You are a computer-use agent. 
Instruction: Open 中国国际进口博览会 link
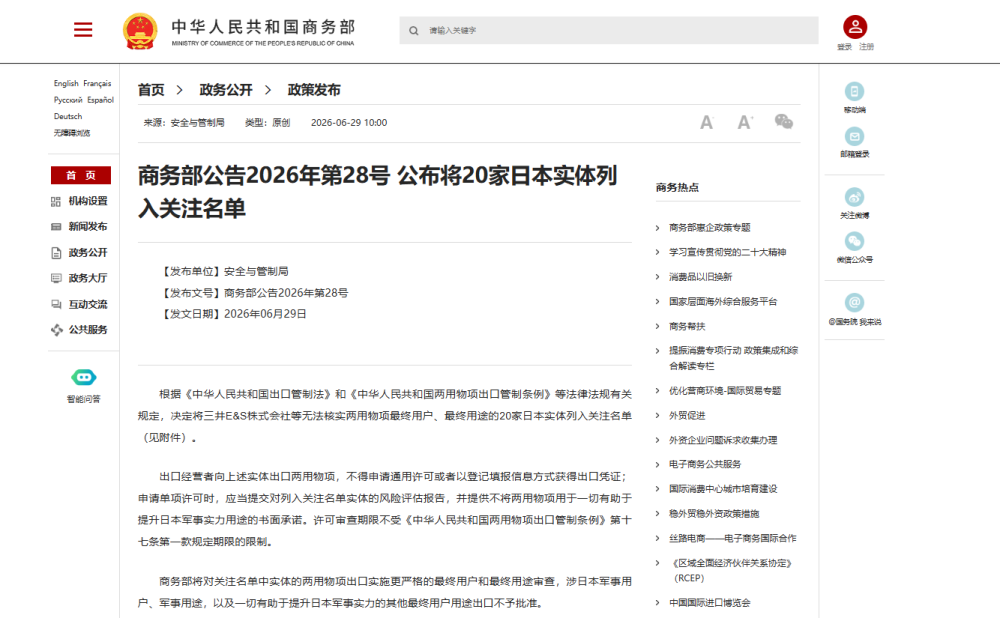pyautogui.click(x=710, y=603)
